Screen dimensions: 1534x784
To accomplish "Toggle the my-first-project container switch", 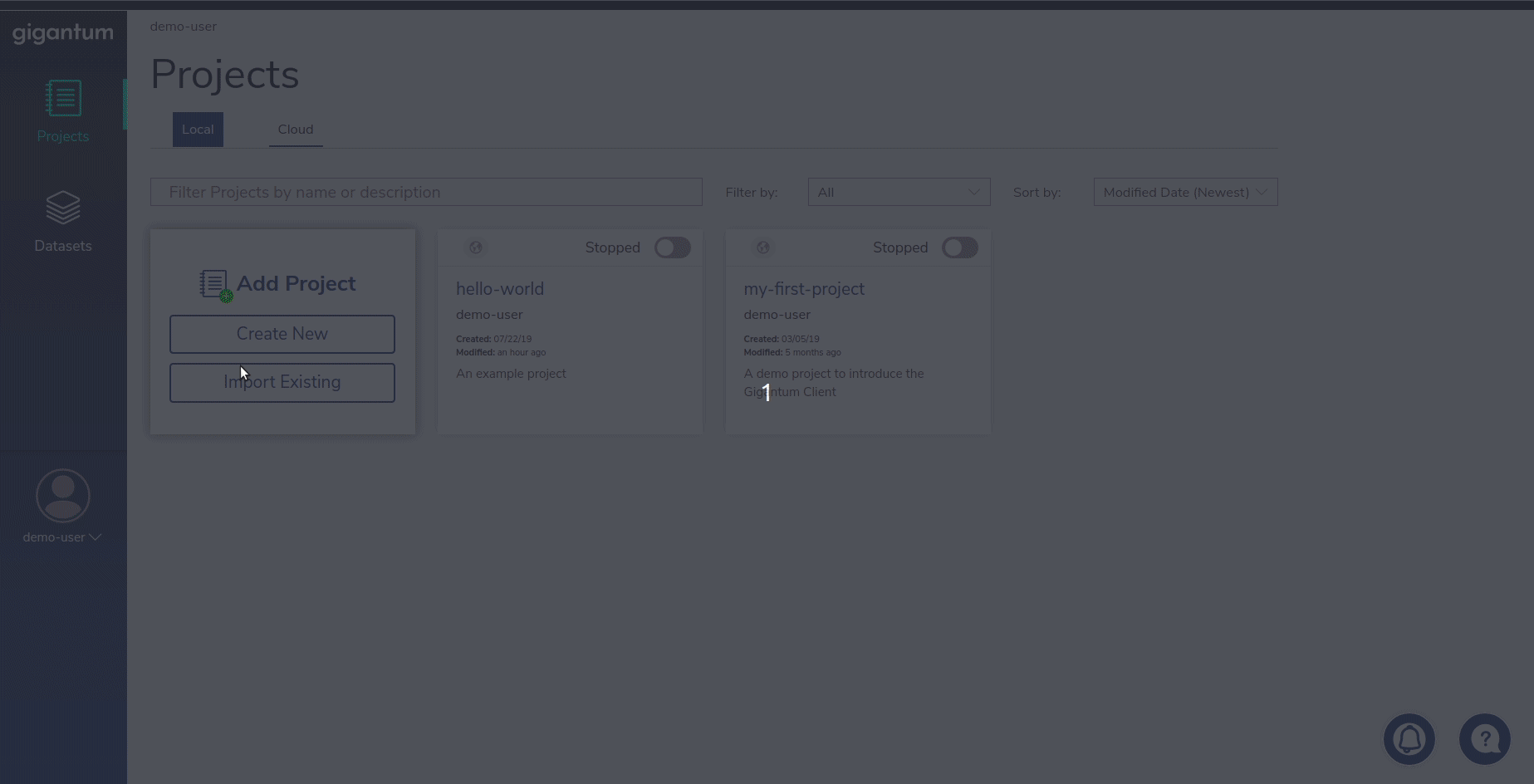I will click(960, 247).
